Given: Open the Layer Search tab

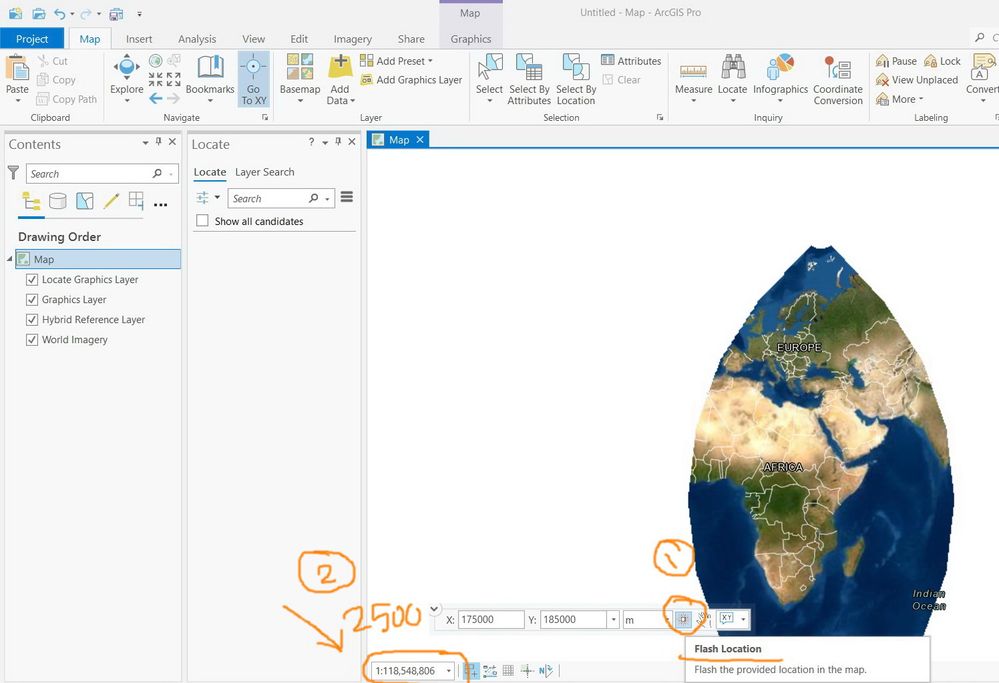Looking at the screenshot, I should pos(264,172).
